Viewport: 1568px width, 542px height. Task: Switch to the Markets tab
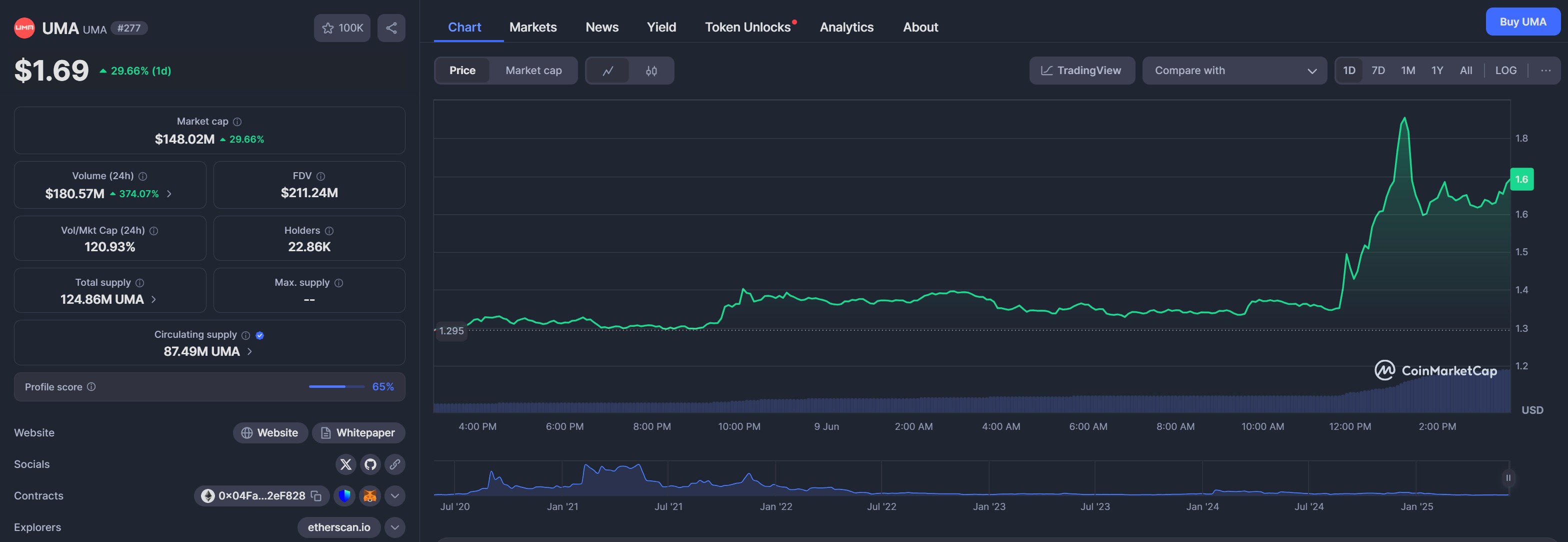point(533,28)
